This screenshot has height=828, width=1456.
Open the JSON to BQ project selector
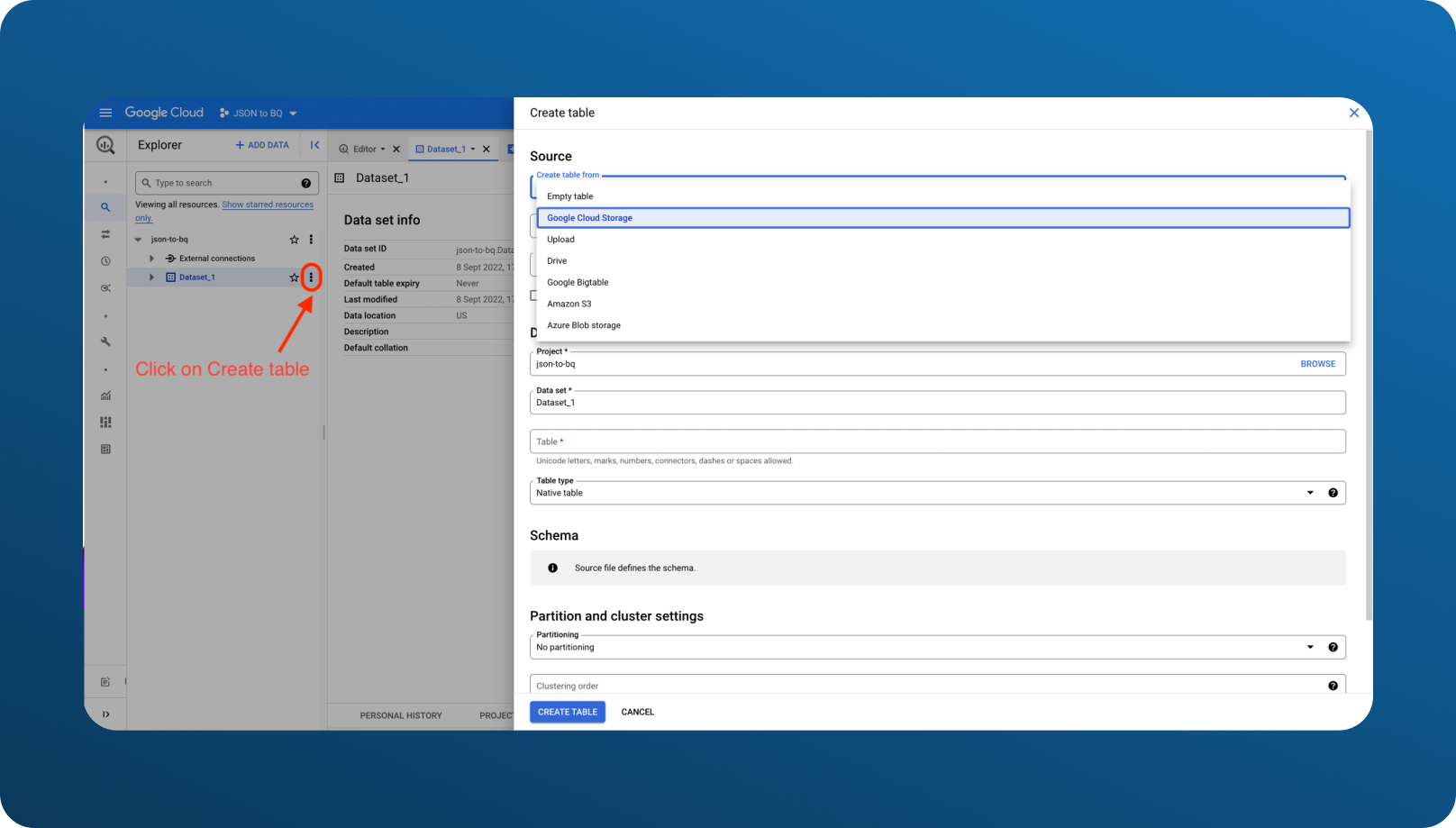click(x=259, y=114)
